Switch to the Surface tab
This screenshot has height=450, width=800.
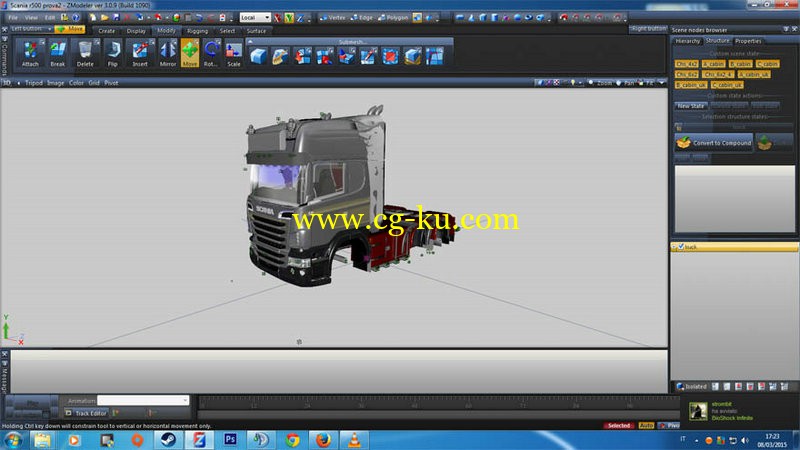[256, 31]
